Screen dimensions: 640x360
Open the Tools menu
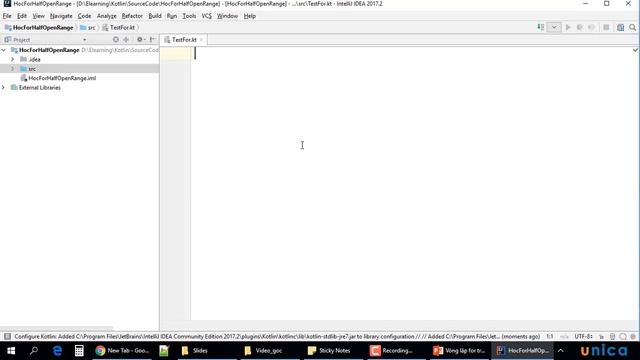pyautogui.click(x=189, y=16)
